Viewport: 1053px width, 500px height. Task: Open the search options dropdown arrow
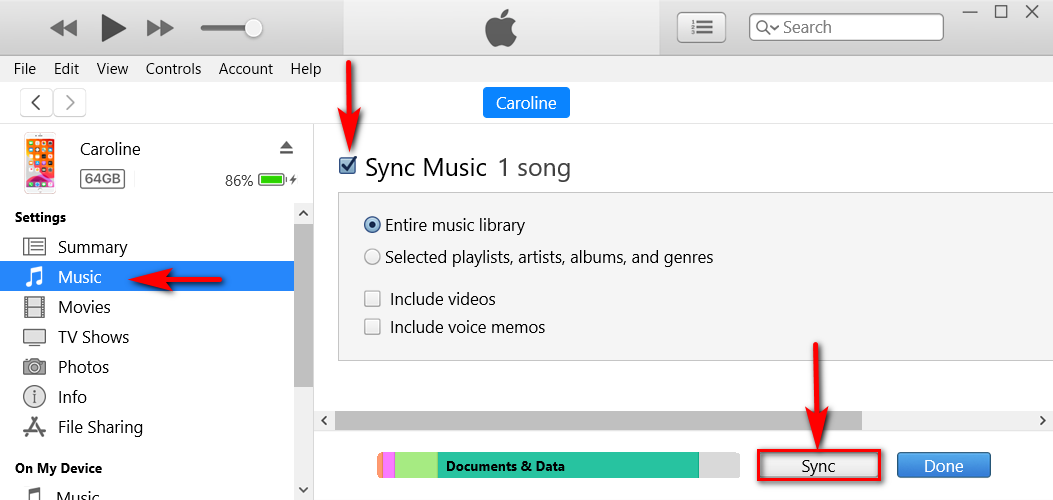(766, 28)
